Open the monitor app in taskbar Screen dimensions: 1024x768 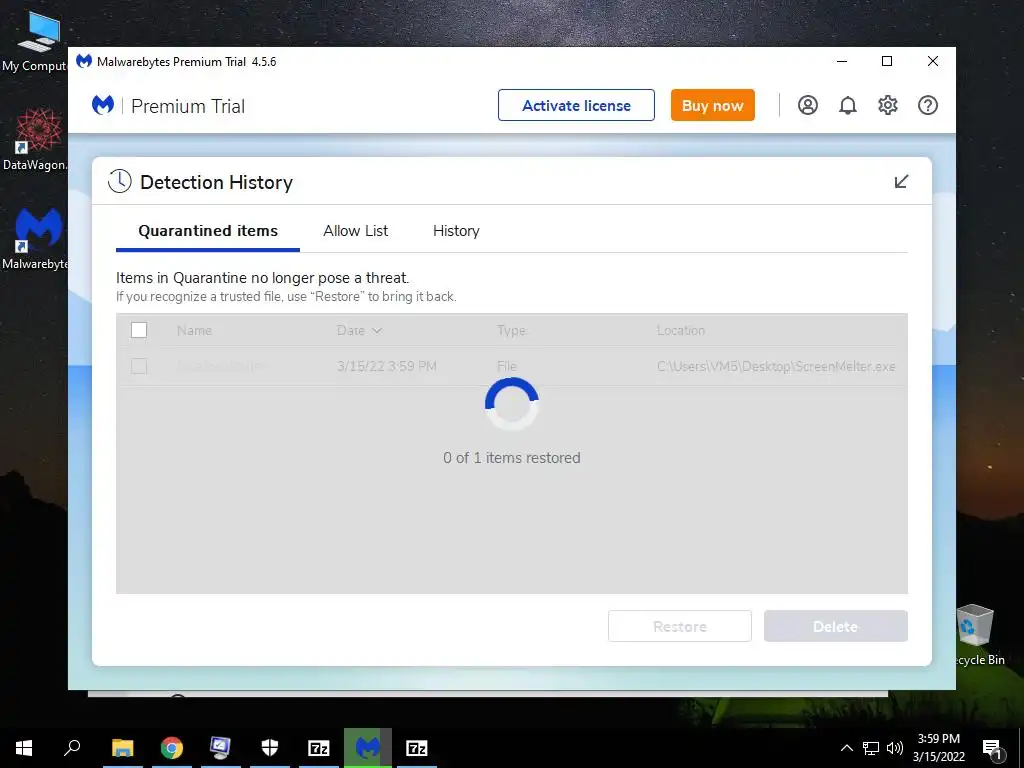tap(220, 748)
